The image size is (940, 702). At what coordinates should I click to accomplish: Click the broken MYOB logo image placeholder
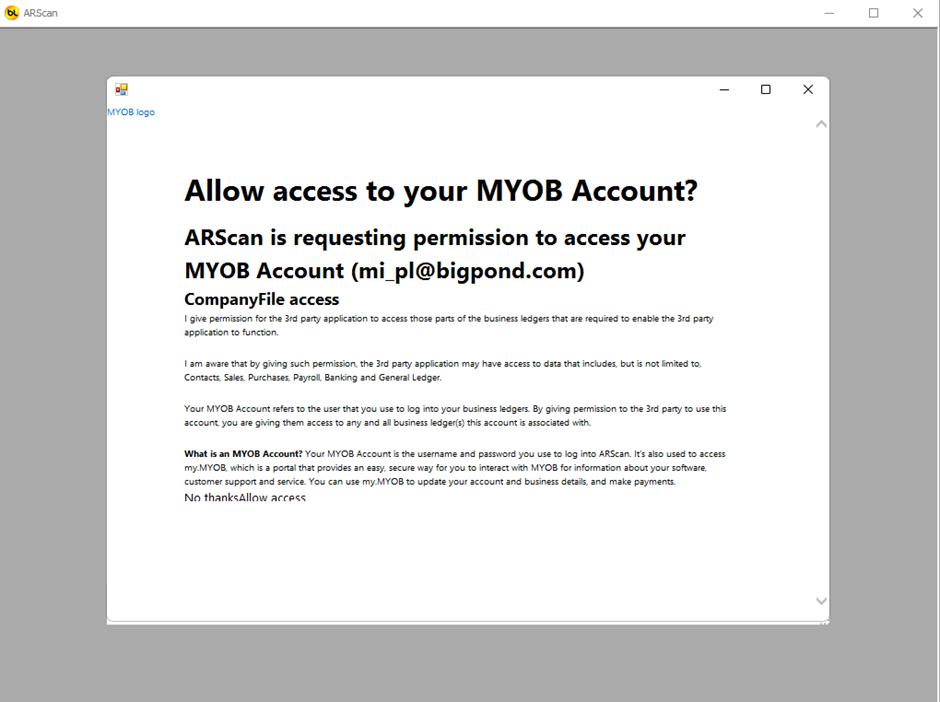point(121,89)
